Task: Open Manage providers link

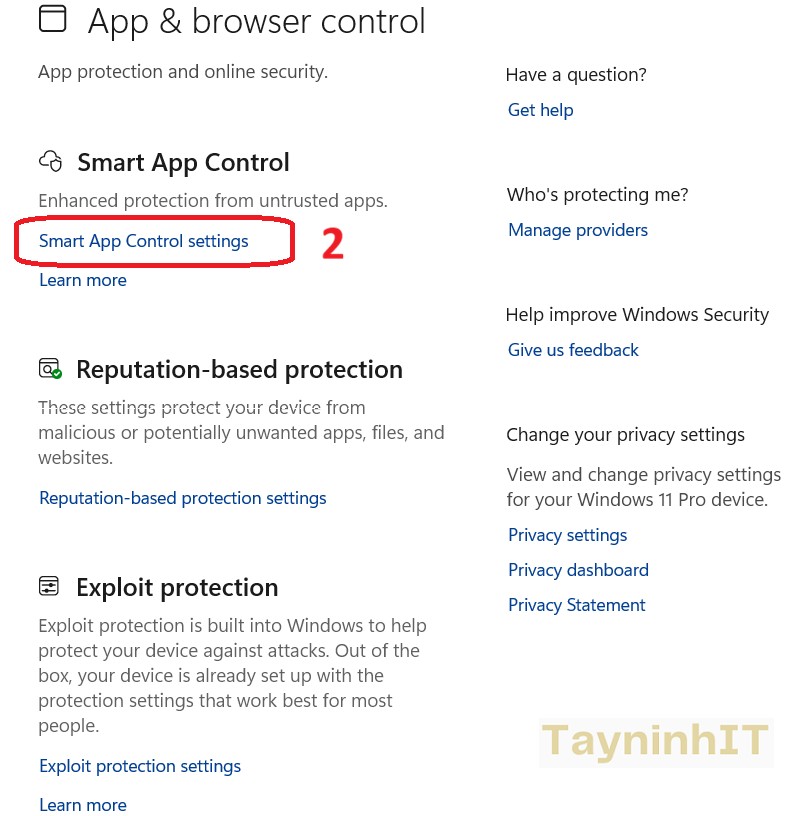Action: tap(578, 230)
